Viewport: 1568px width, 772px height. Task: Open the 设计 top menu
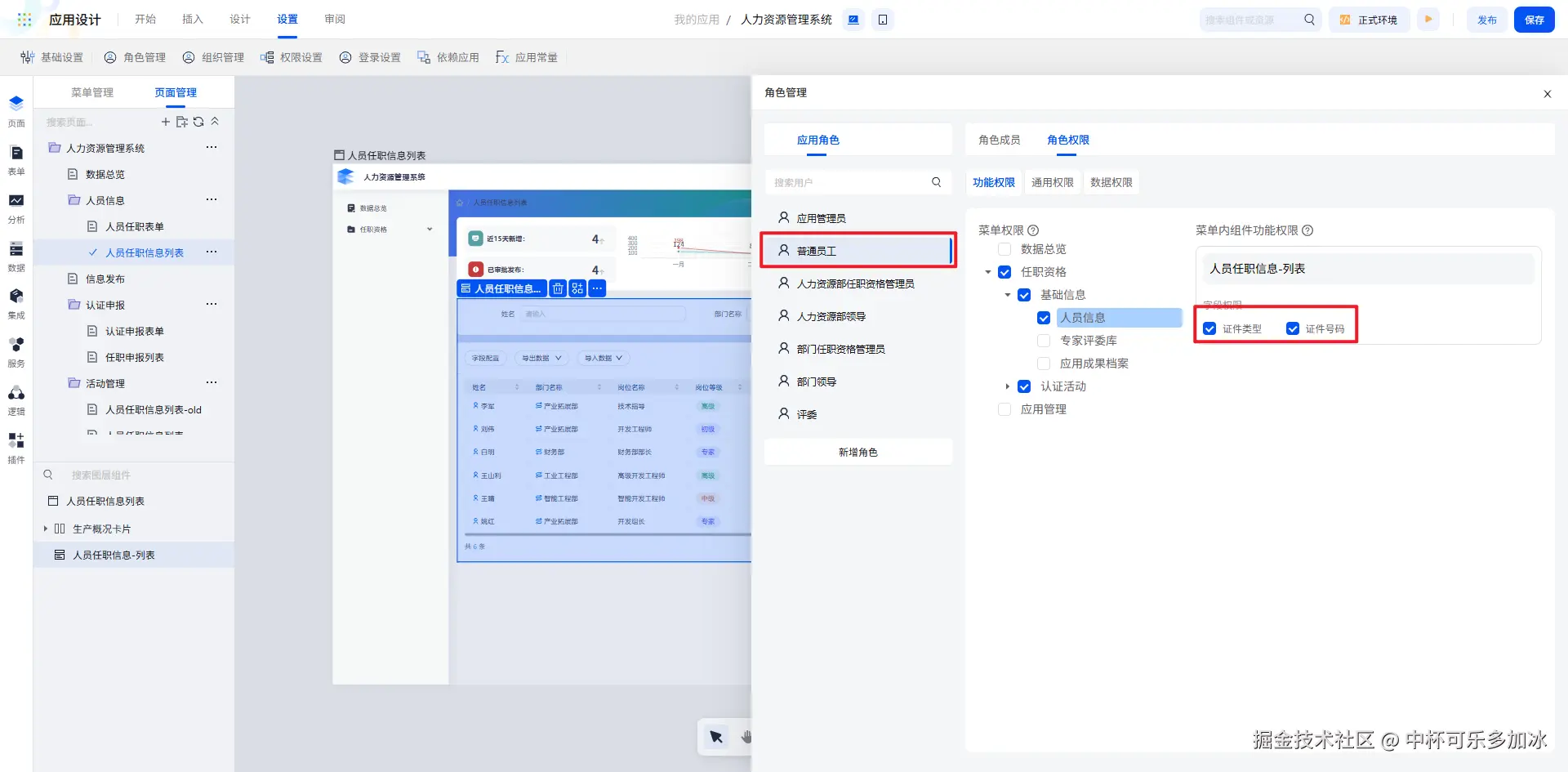tap(240, 19)
